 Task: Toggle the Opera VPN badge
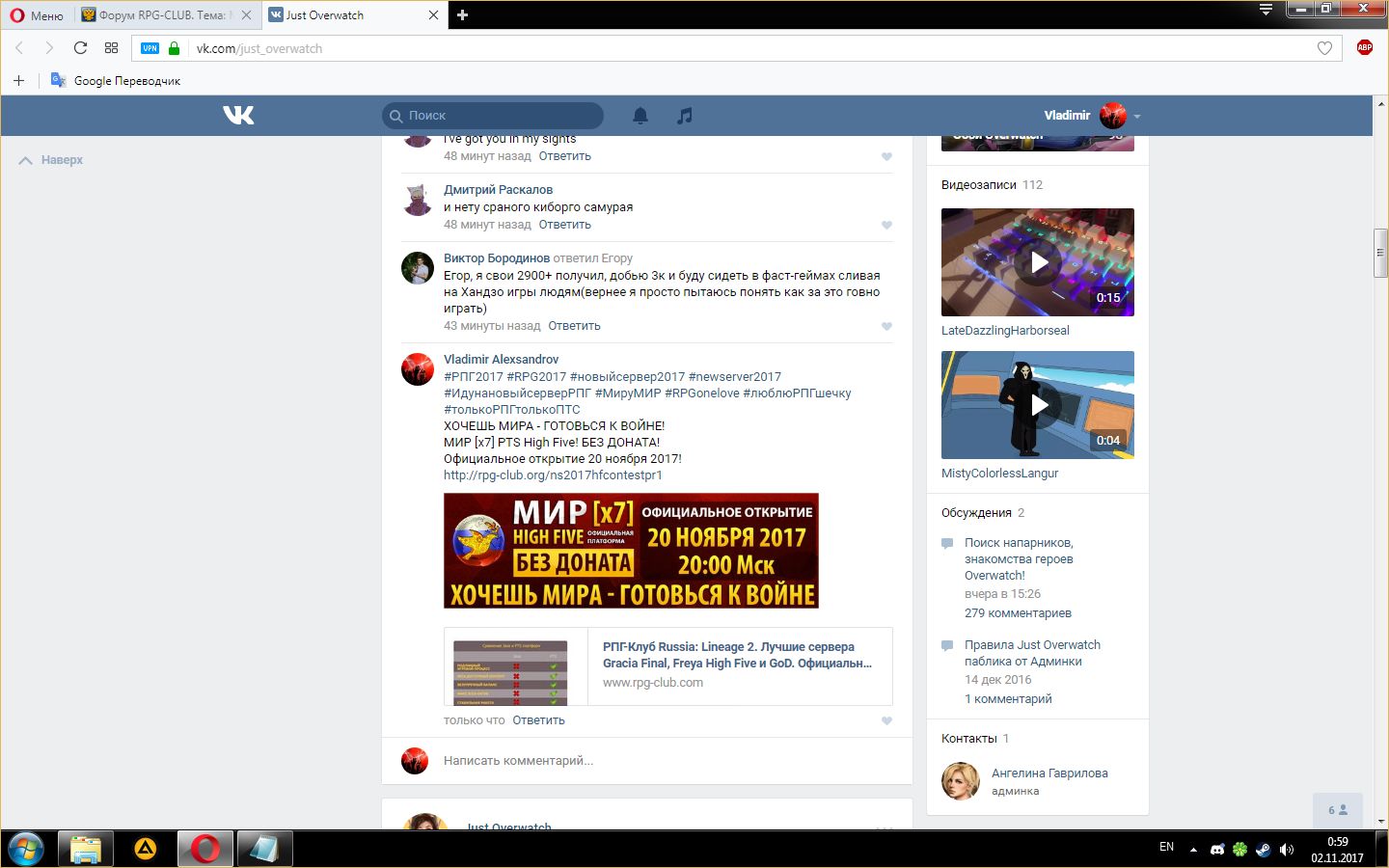[x=150, y=48]
